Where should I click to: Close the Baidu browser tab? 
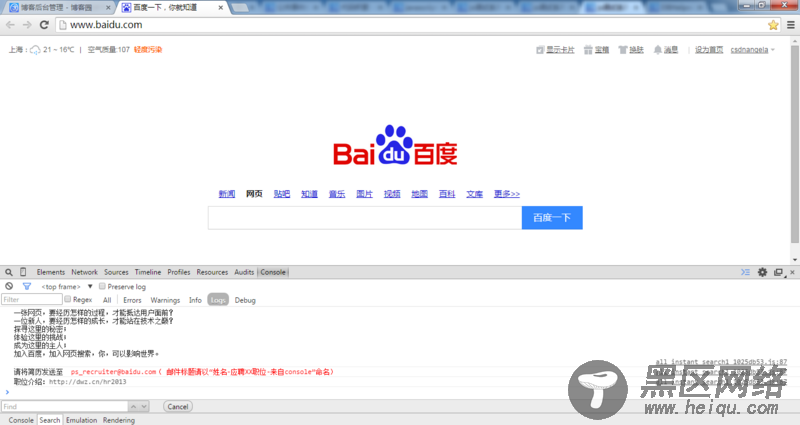(x=220, y=8)
